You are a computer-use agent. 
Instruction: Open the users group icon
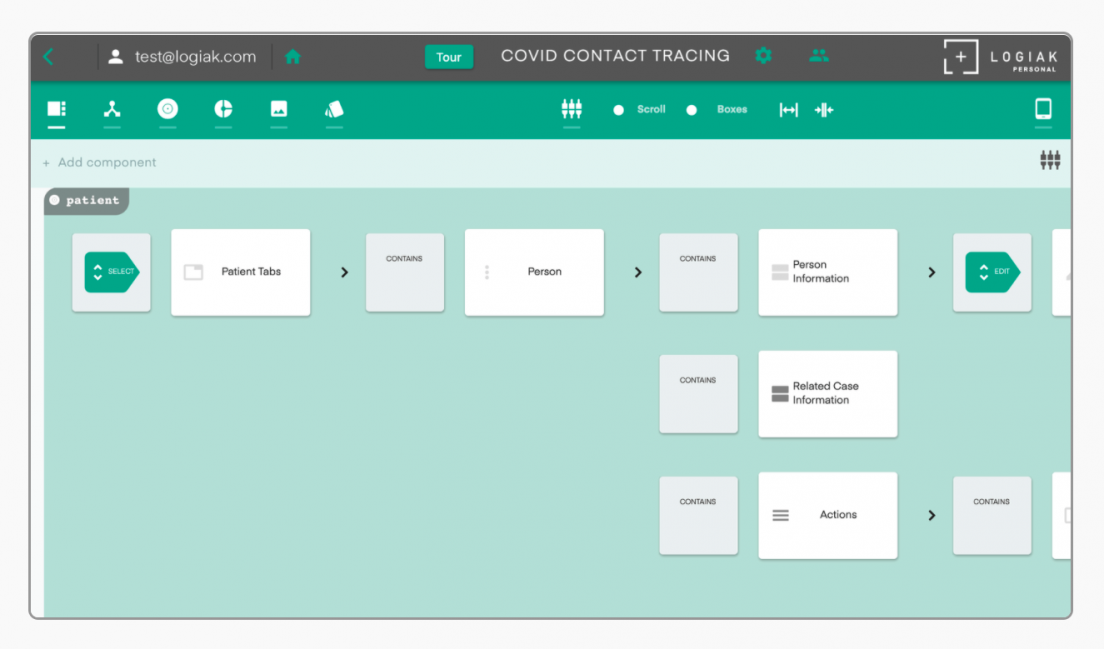pos(819,56)
